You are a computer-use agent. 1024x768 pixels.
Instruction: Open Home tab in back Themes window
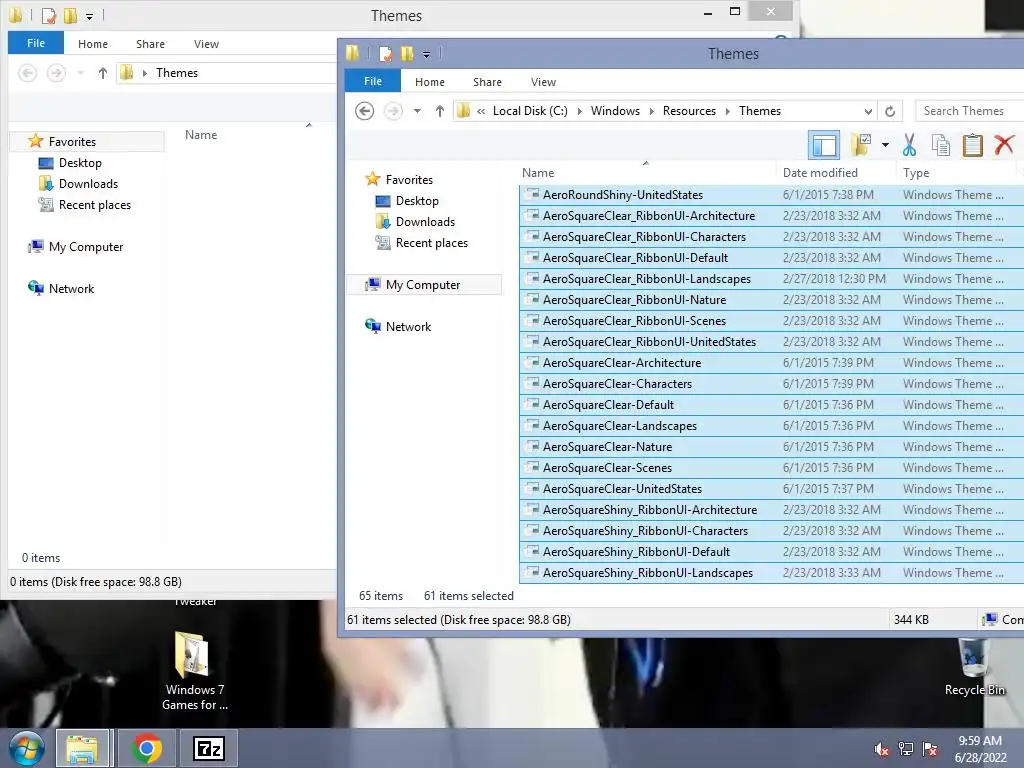coord(93,44)
